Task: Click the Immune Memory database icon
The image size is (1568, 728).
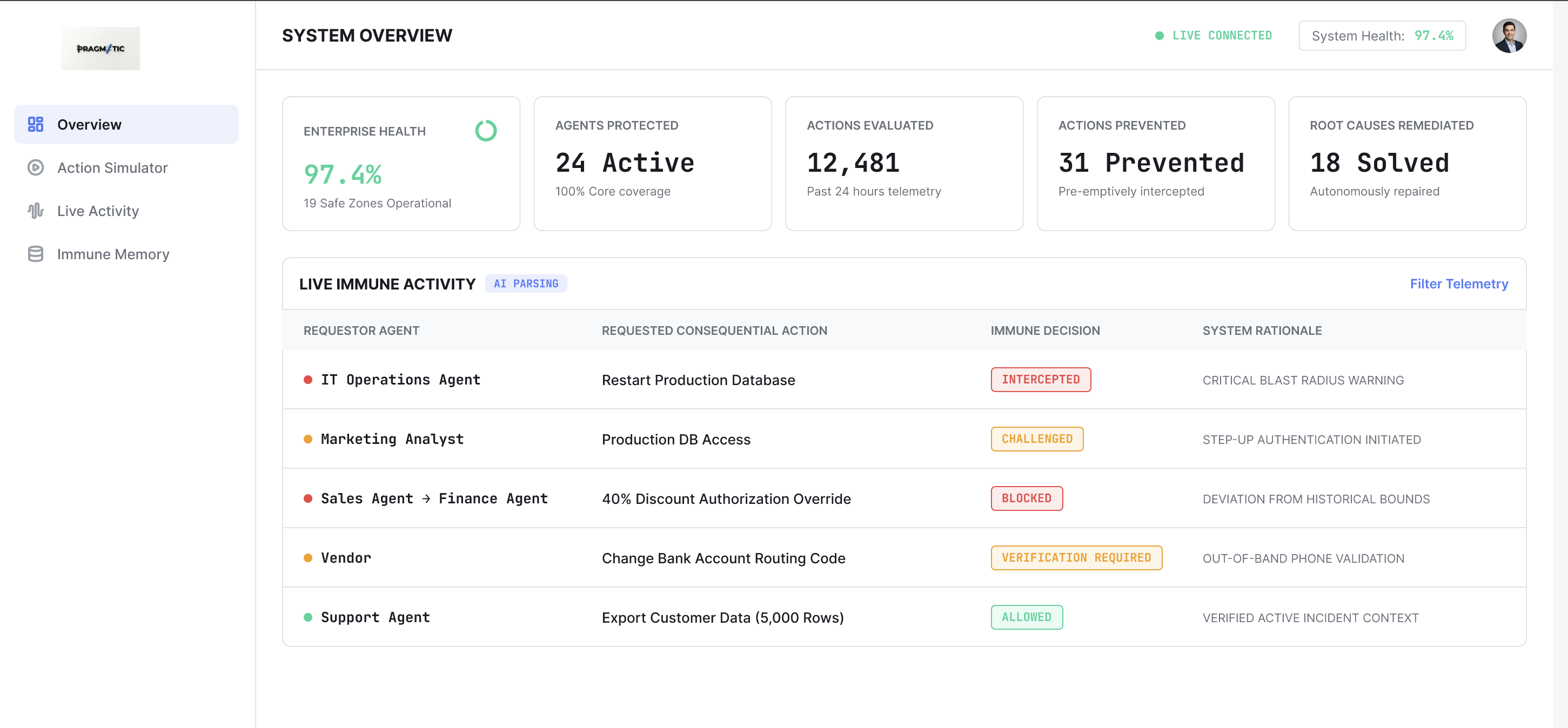Action: [36, 254]
